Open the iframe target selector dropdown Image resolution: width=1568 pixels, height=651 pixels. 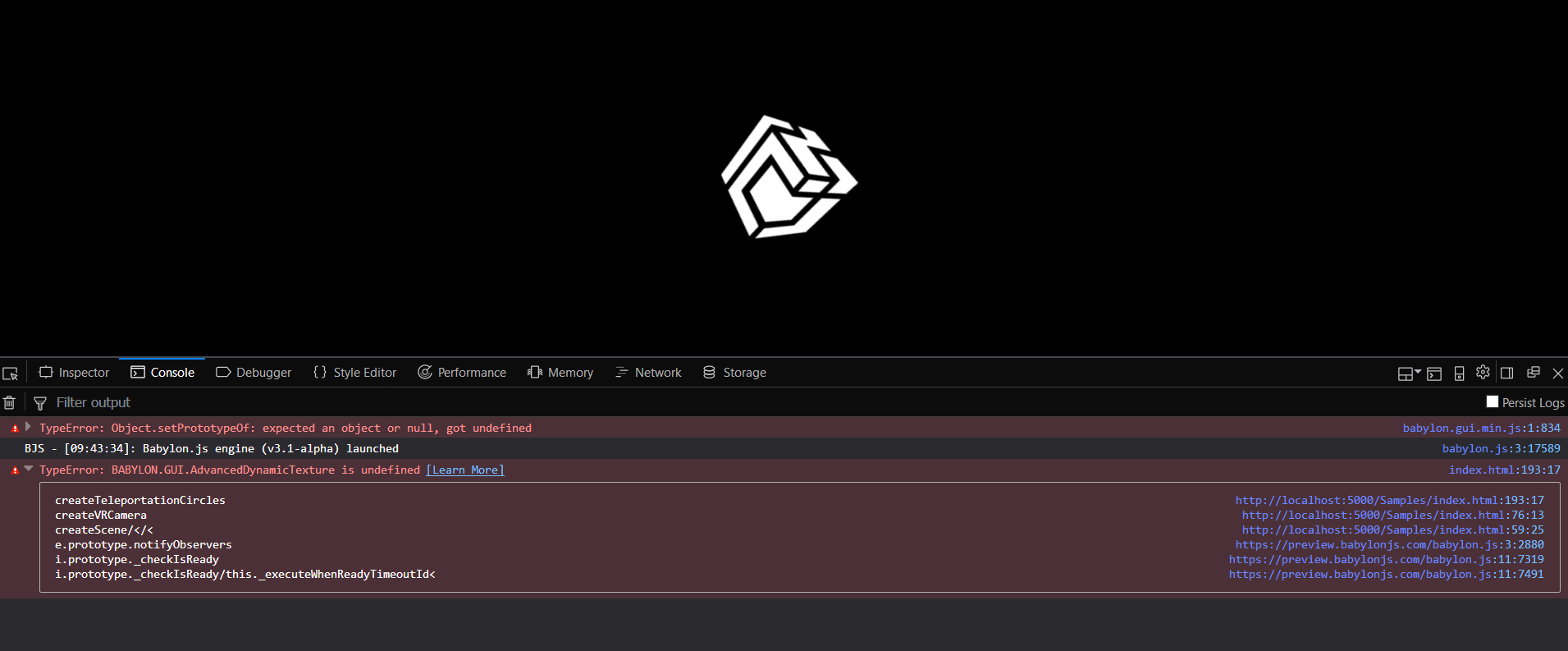pyautogui.click(x=1410, y=374)
